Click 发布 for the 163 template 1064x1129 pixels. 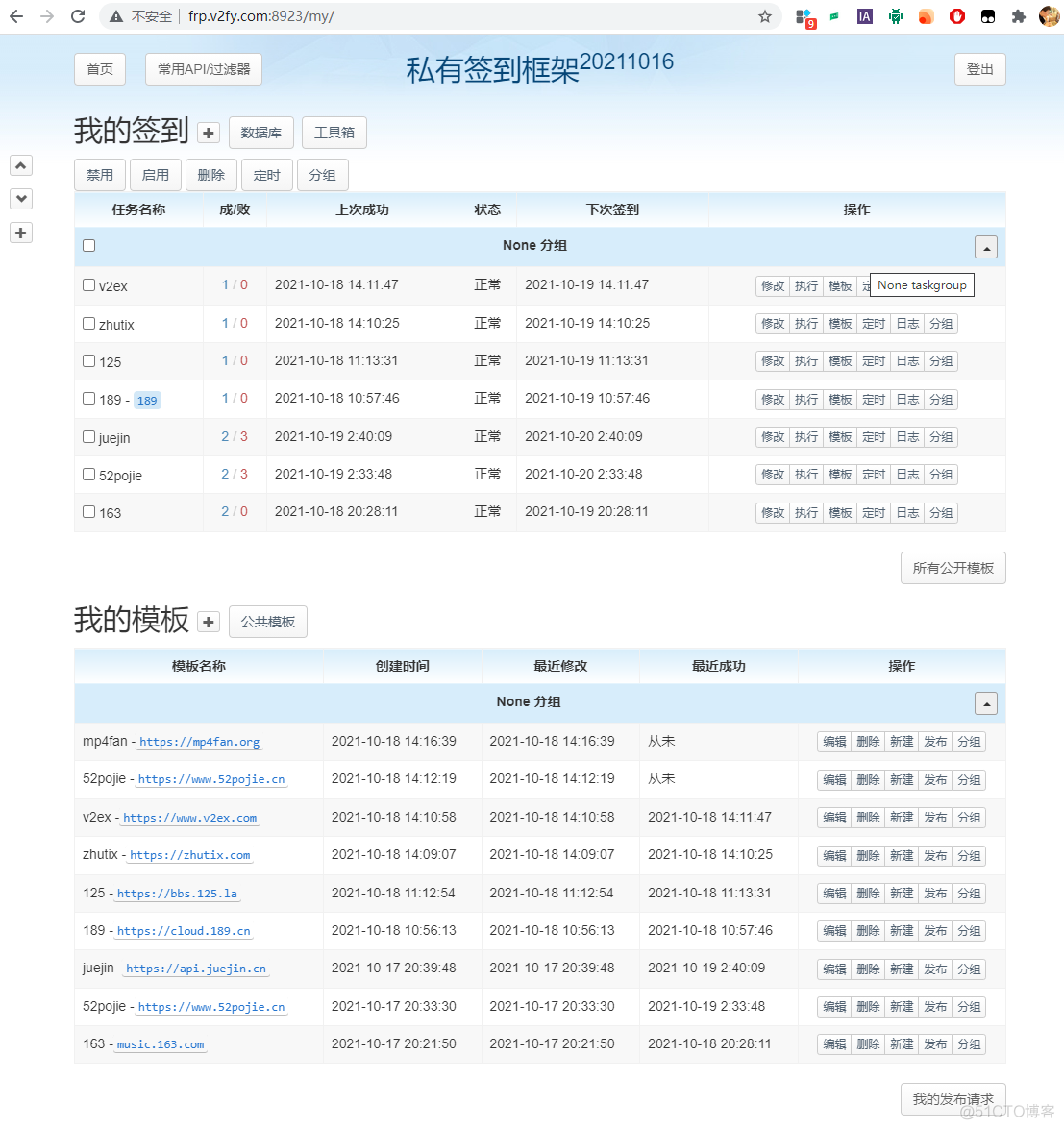tap(935, 1044)
